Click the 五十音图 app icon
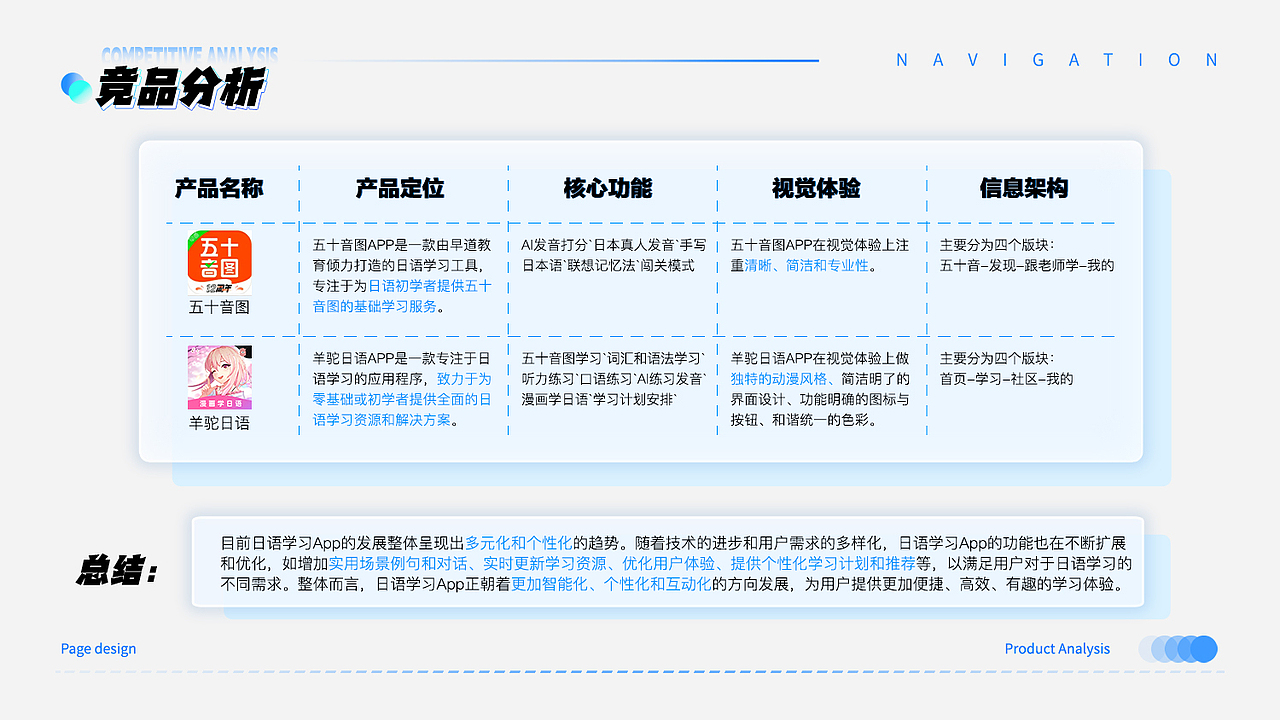 218,260
